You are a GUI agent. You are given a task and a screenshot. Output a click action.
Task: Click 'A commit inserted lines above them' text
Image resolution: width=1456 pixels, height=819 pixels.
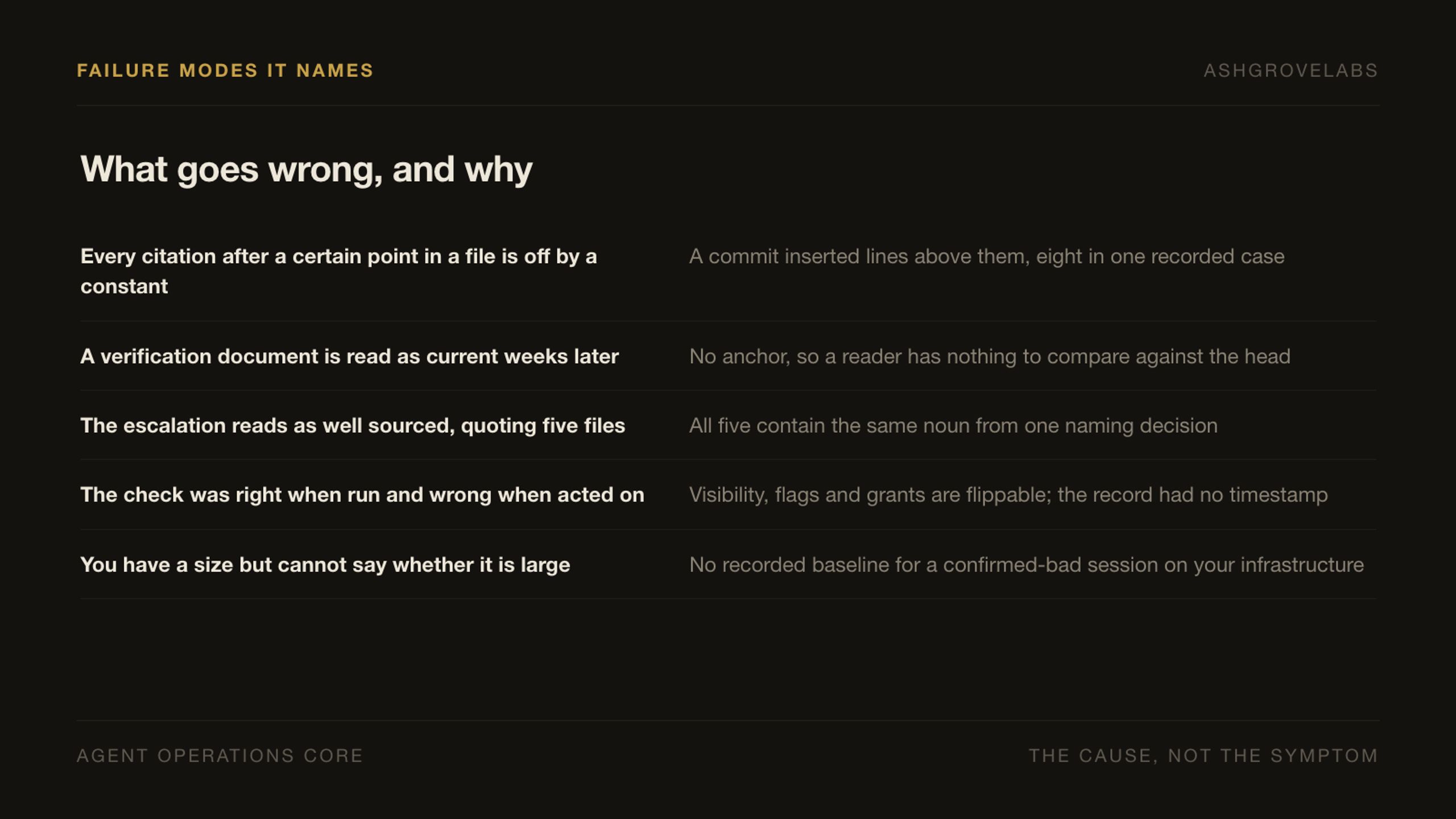click(x=987, y=257)
